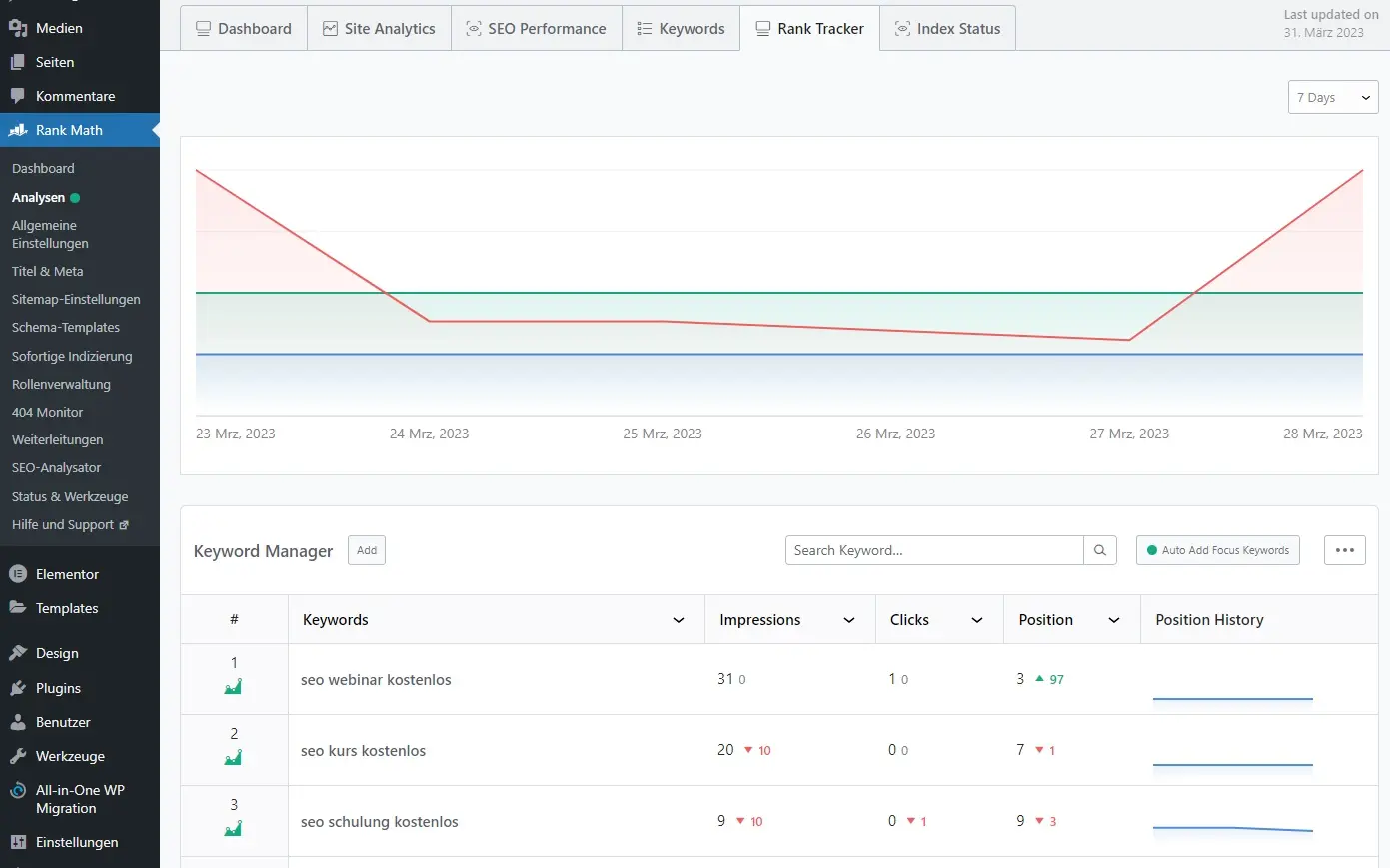Click the search magnifier icon button
The width and height of the screenshot is (1390, 868).
[x=1100, y=550]
